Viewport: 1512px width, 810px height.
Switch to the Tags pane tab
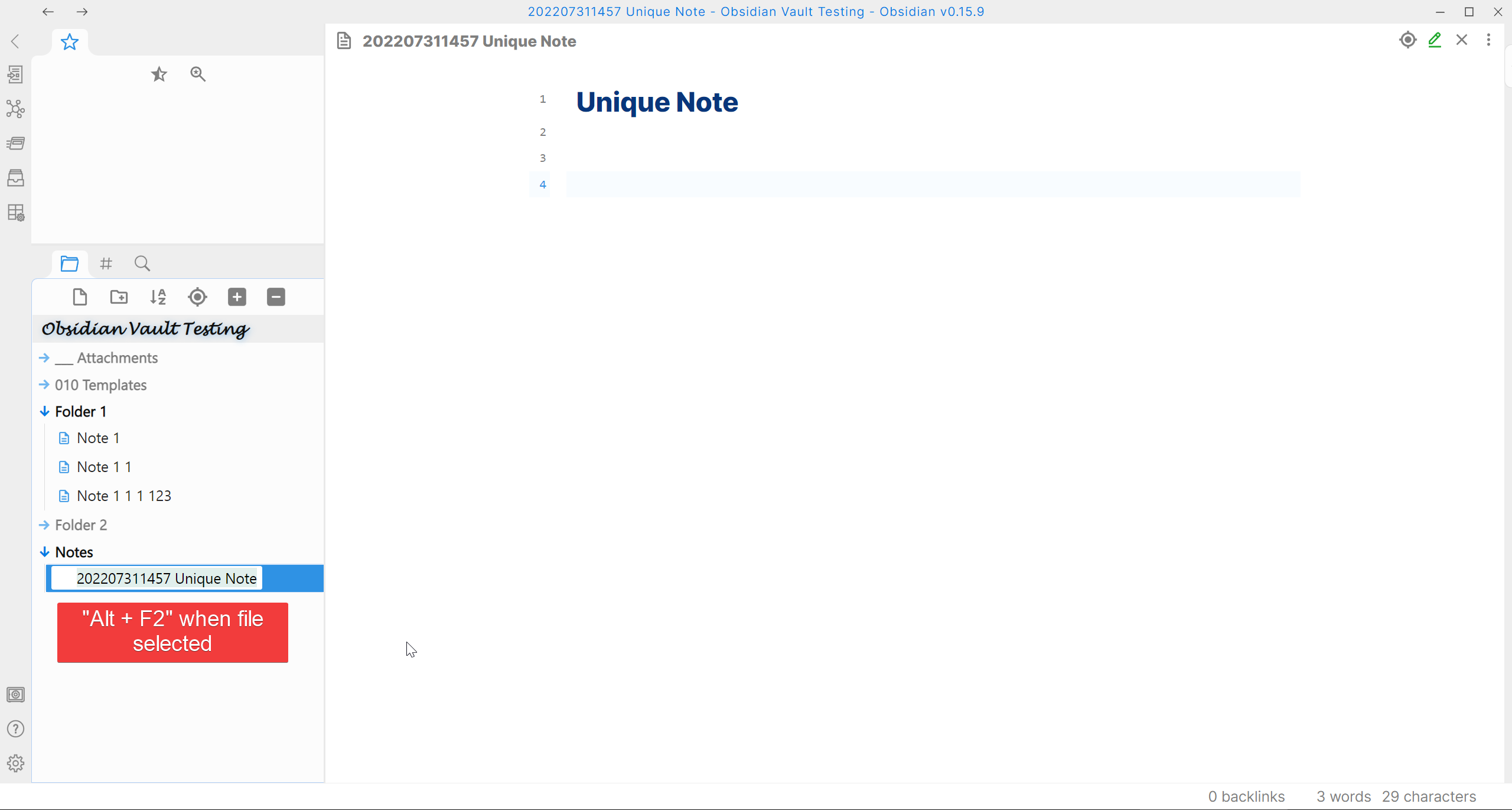(x=106, y=264)
